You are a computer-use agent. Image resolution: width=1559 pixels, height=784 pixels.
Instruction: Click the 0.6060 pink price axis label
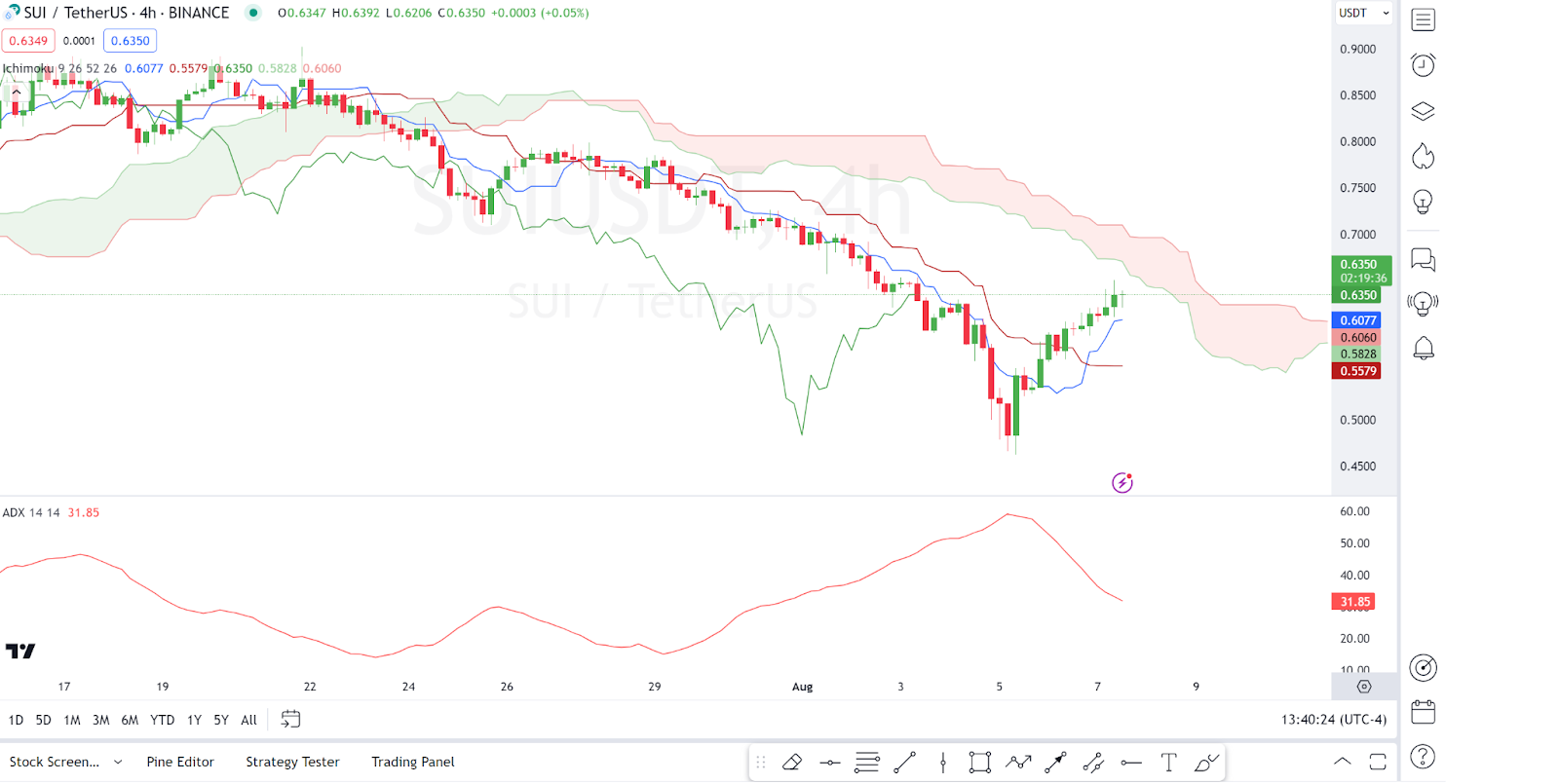tap(1357, 338)
